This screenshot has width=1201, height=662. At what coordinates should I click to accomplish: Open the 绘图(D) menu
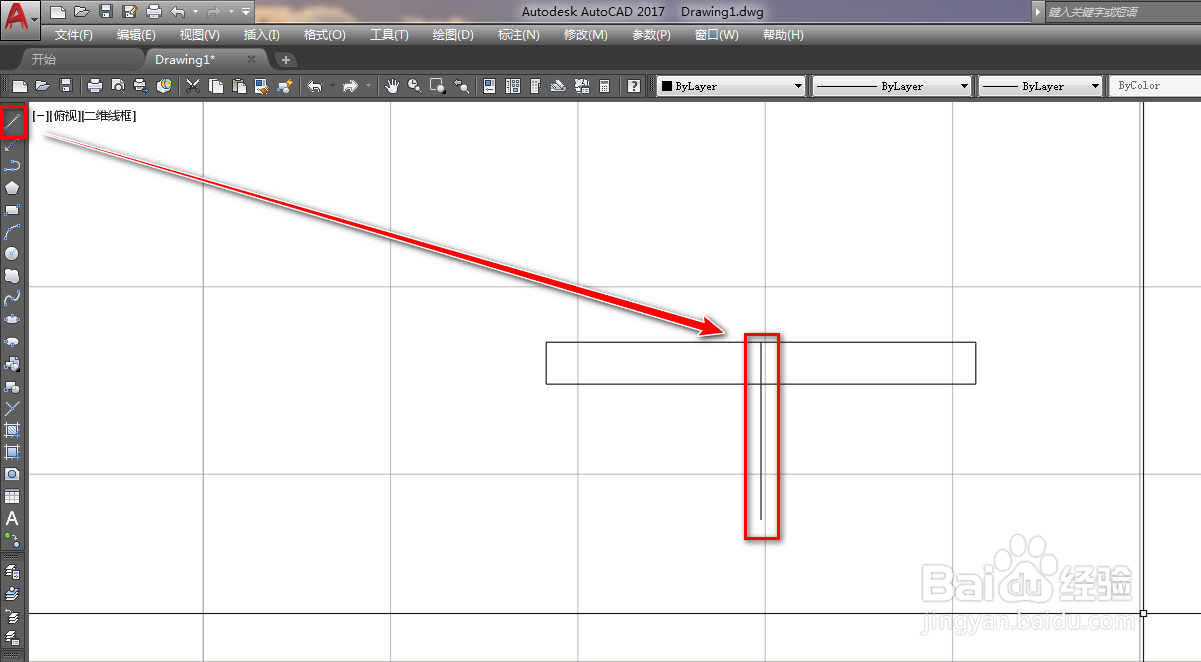click(453, 35)
